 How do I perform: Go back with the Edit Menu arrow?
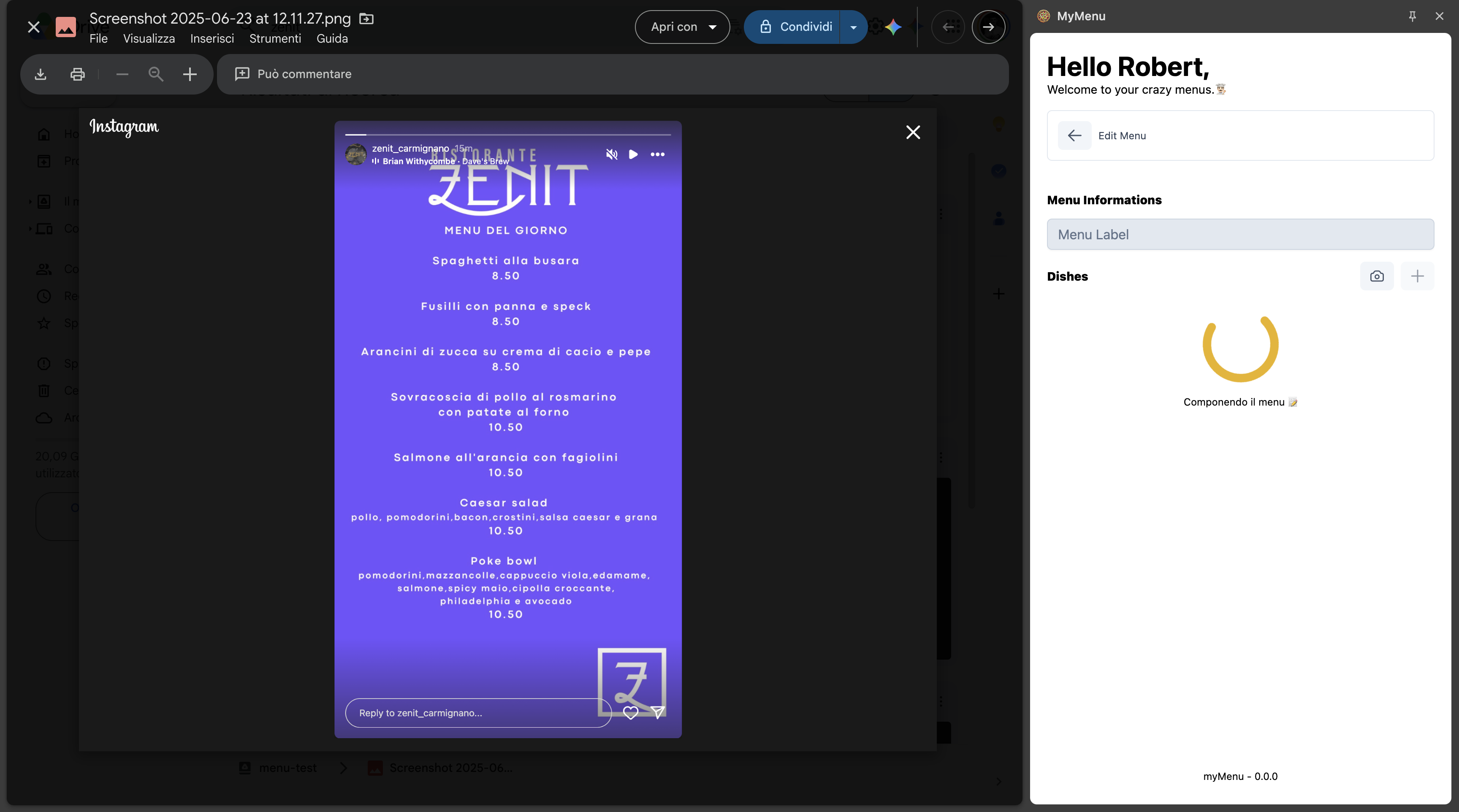coord(1074,135)
